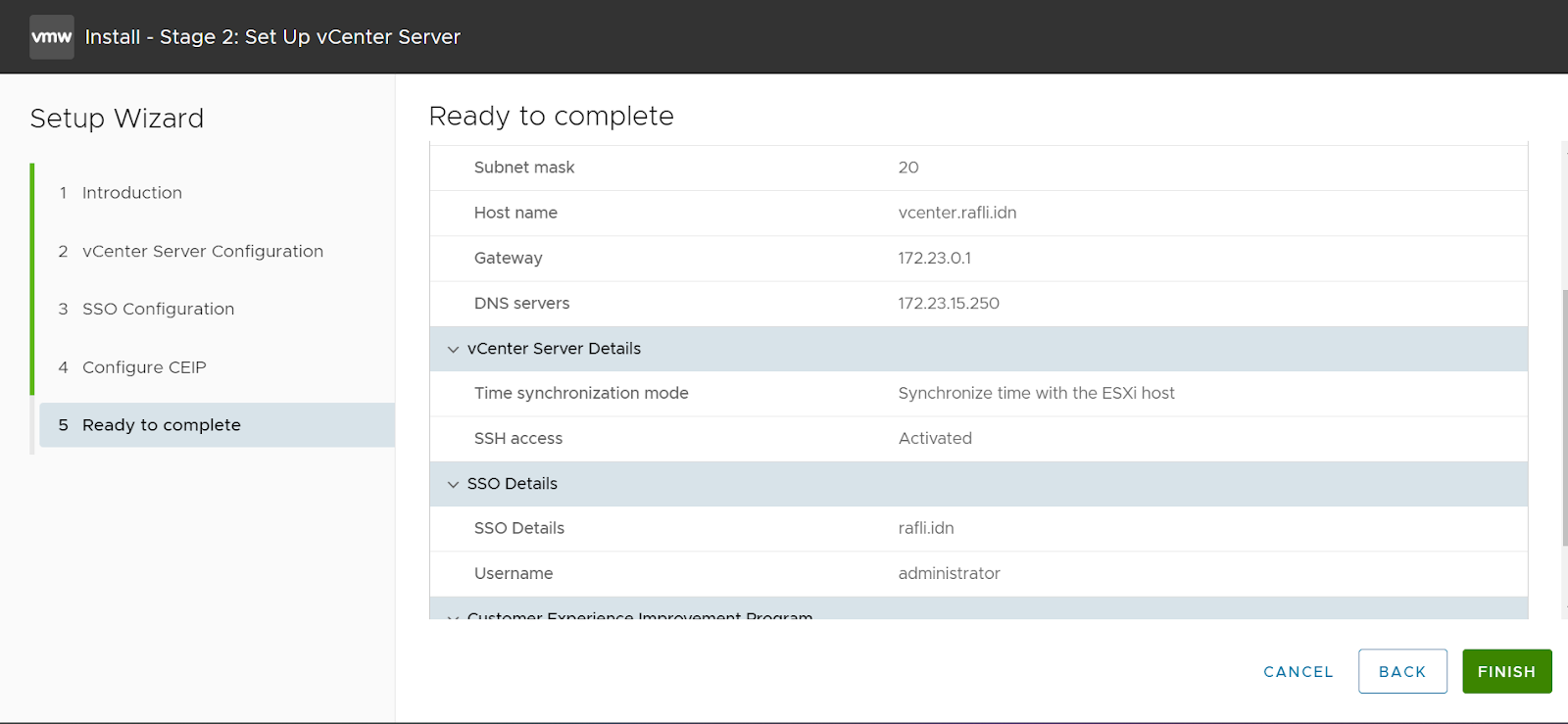This screenshot has height=724, width=1568.
Task: Click the SSH access label
Action: 518,439
